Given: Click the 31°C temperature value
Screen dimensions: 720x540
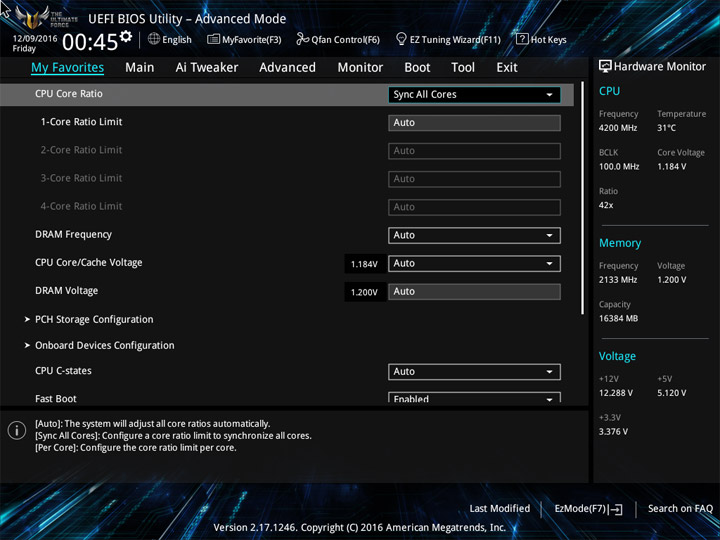Looking at the screenshot, I should point(666,128).
